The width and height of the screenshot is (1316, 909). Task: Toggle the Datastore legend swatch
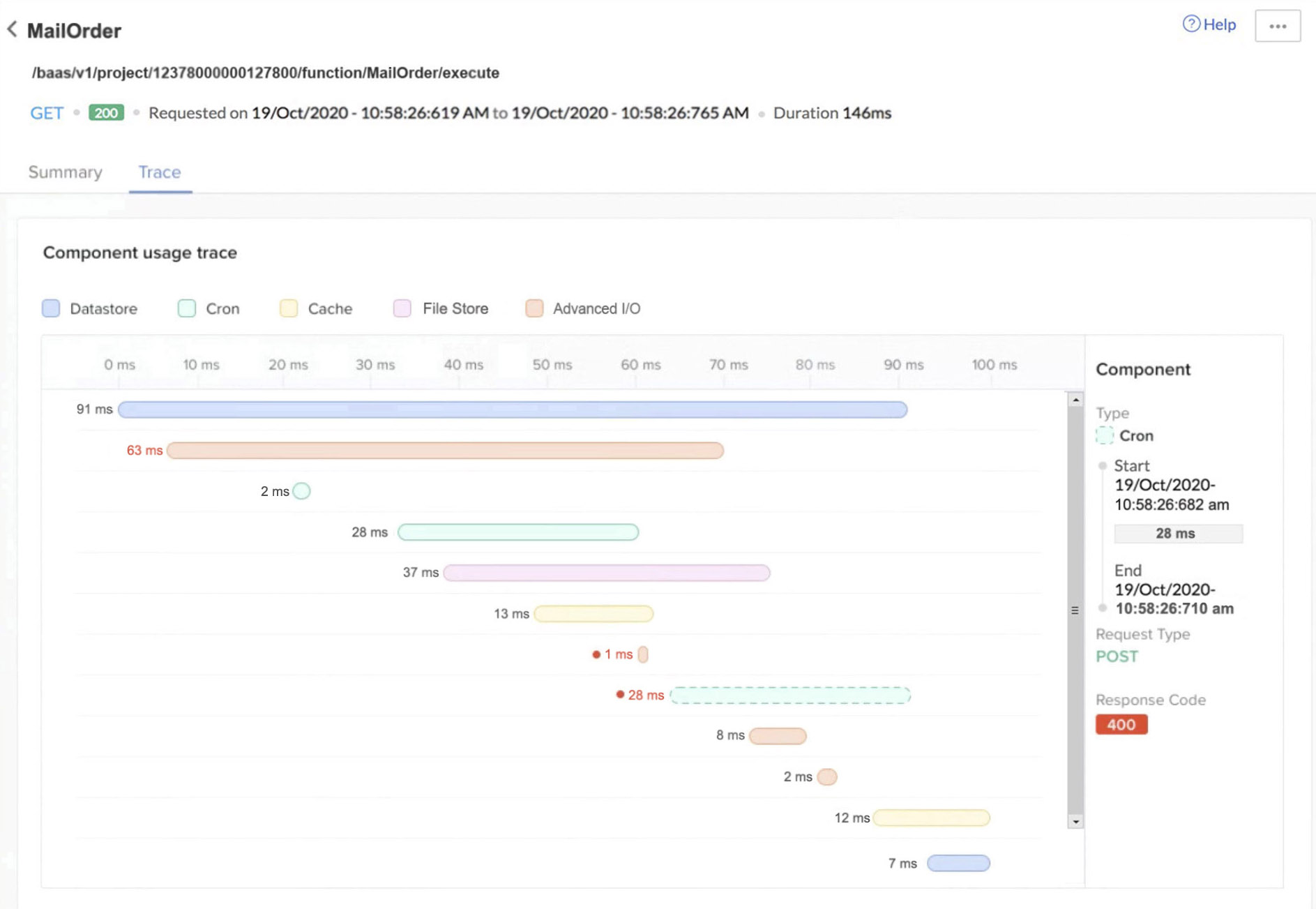coord(51,308)
